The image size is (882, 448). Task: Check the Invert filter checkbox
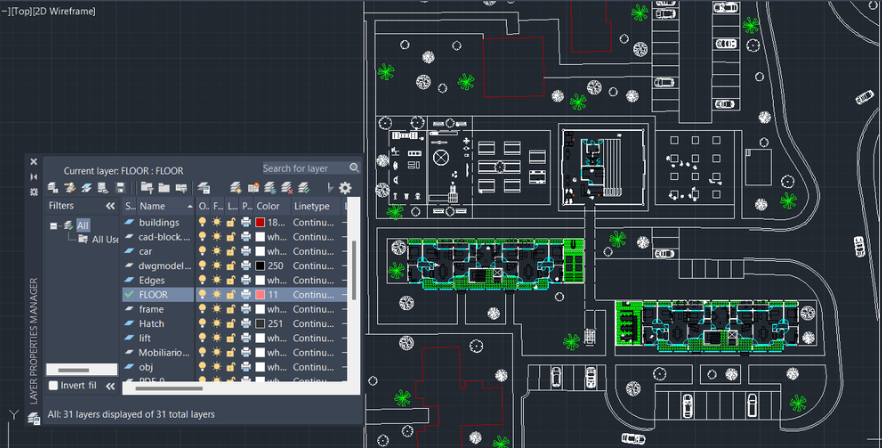click(53, 386)
